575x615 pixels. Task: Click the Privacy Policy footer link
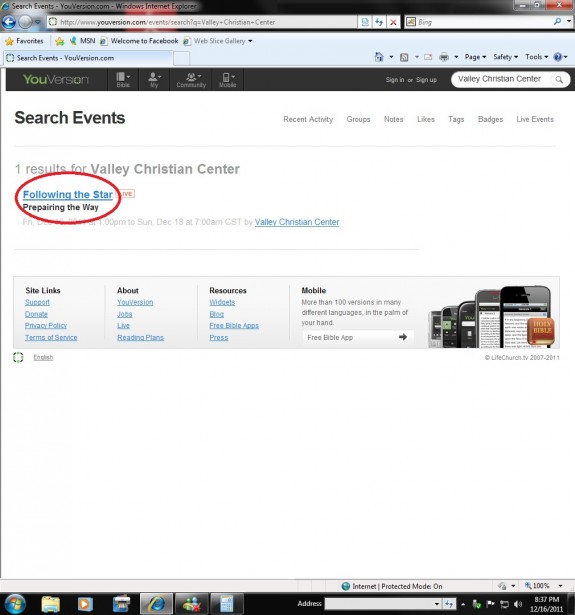(x=46, y=326)
